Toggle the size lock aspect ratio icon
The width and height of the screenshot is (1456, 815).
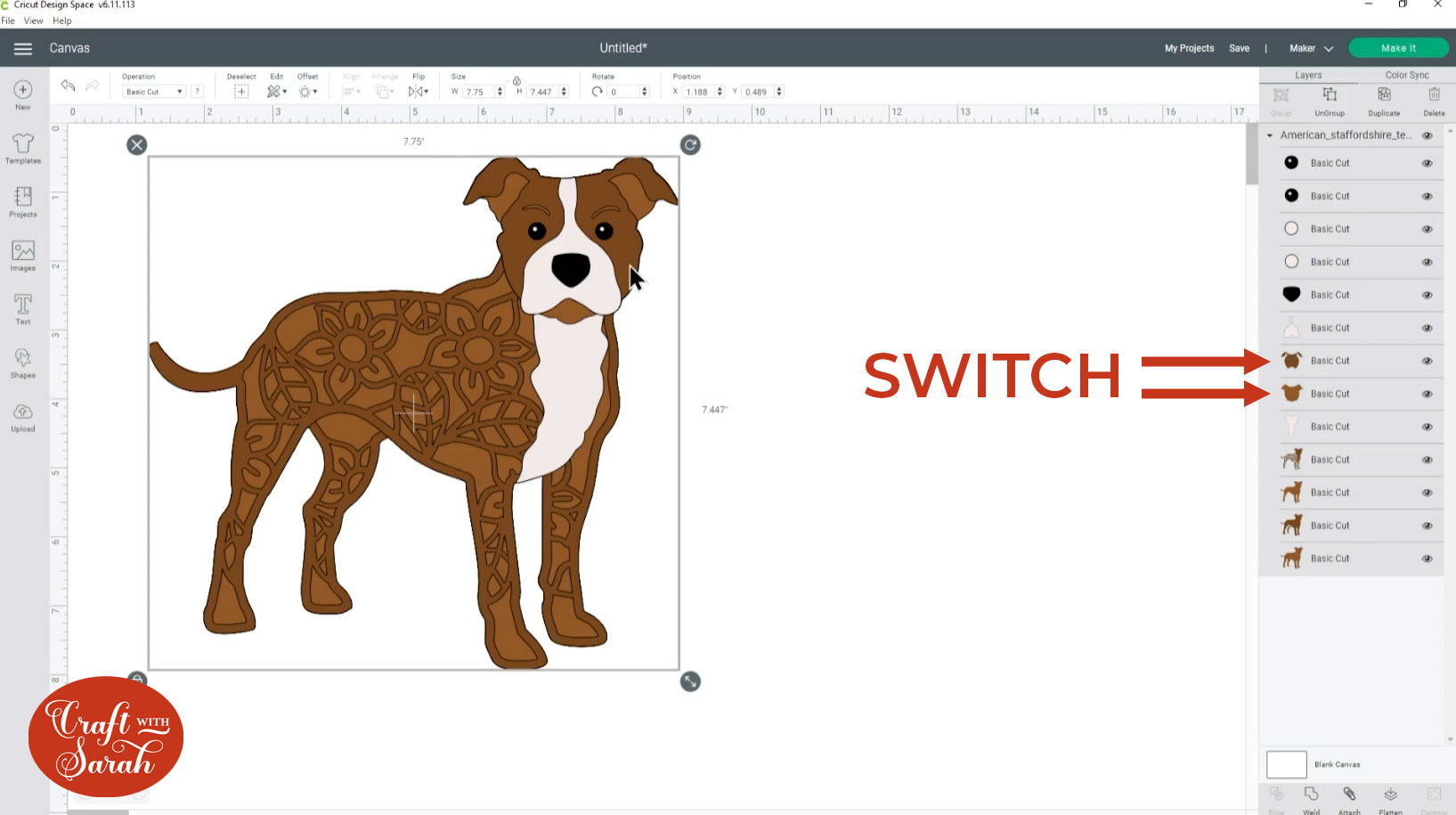tap(517, 81)
